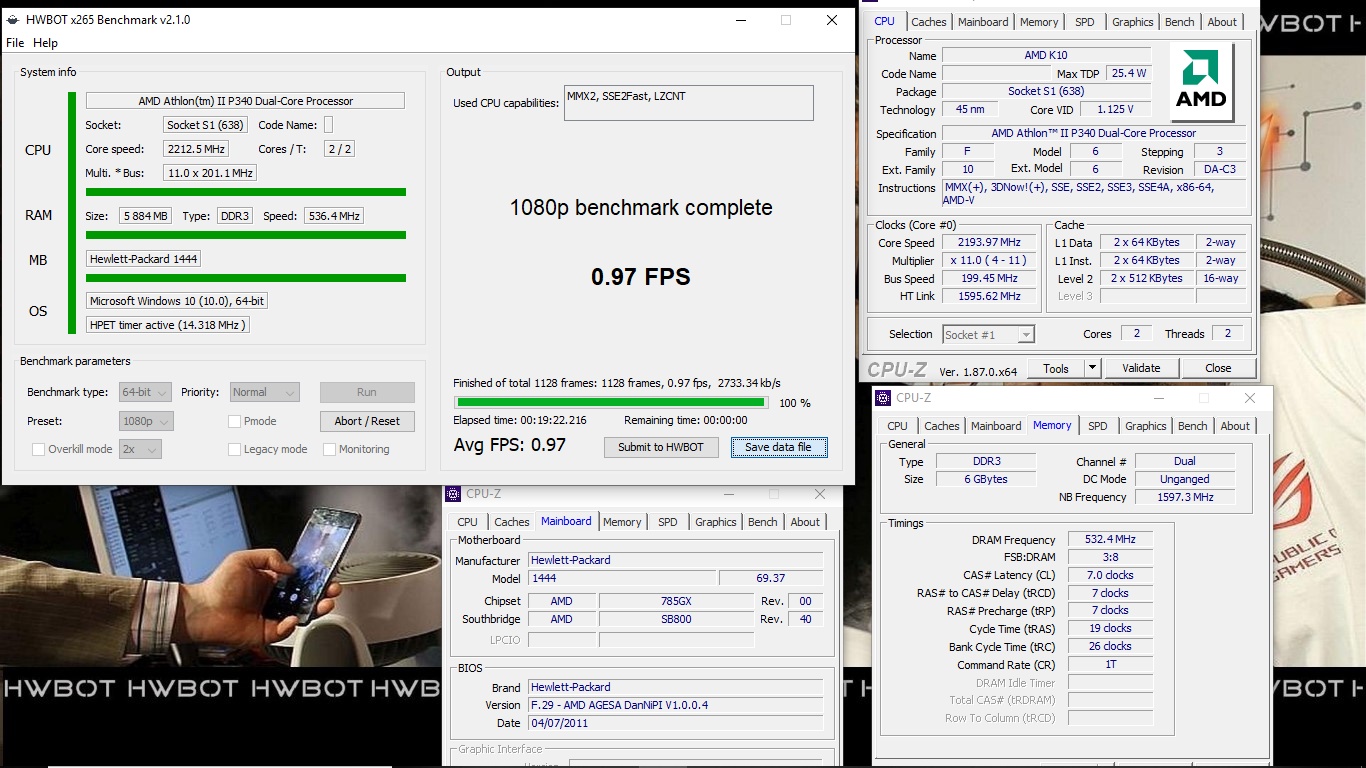The height and width of the screenshot is (768, 1366).
Task: Expand the Priority Normal dropdown
Action: coord(265,392)
